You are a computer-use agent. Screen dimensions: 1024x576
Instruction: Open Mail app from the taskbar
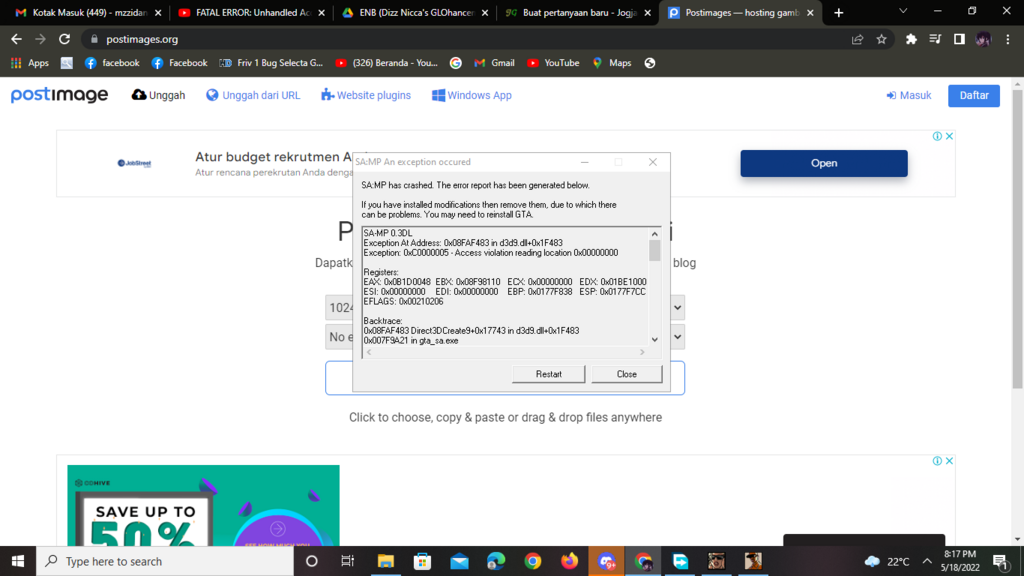pyautogui.click(x=459, y=561)
